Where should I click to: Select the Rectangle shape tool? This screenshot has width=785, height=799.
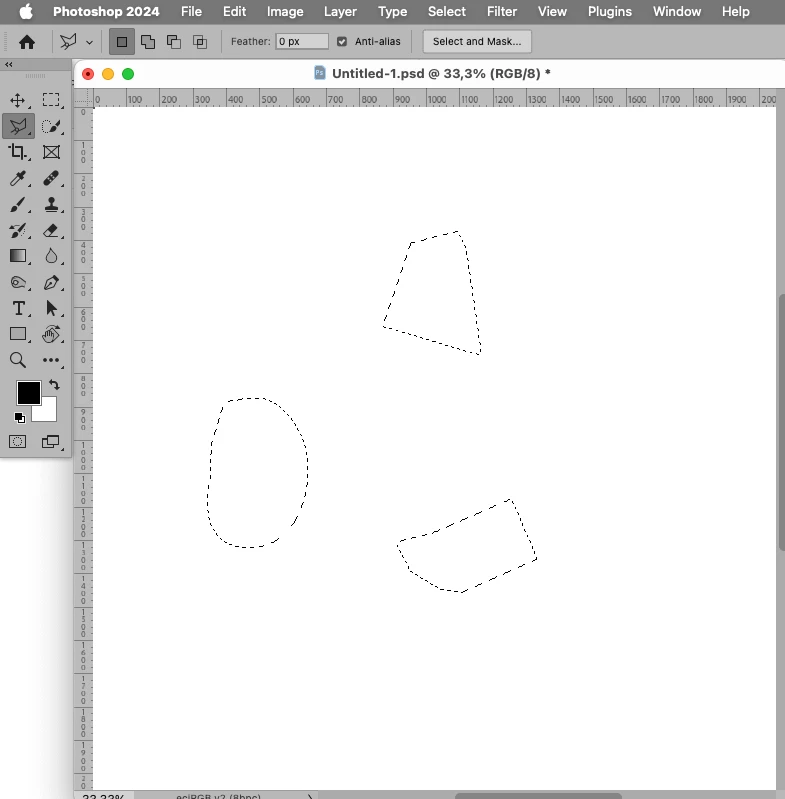(18, 334)
